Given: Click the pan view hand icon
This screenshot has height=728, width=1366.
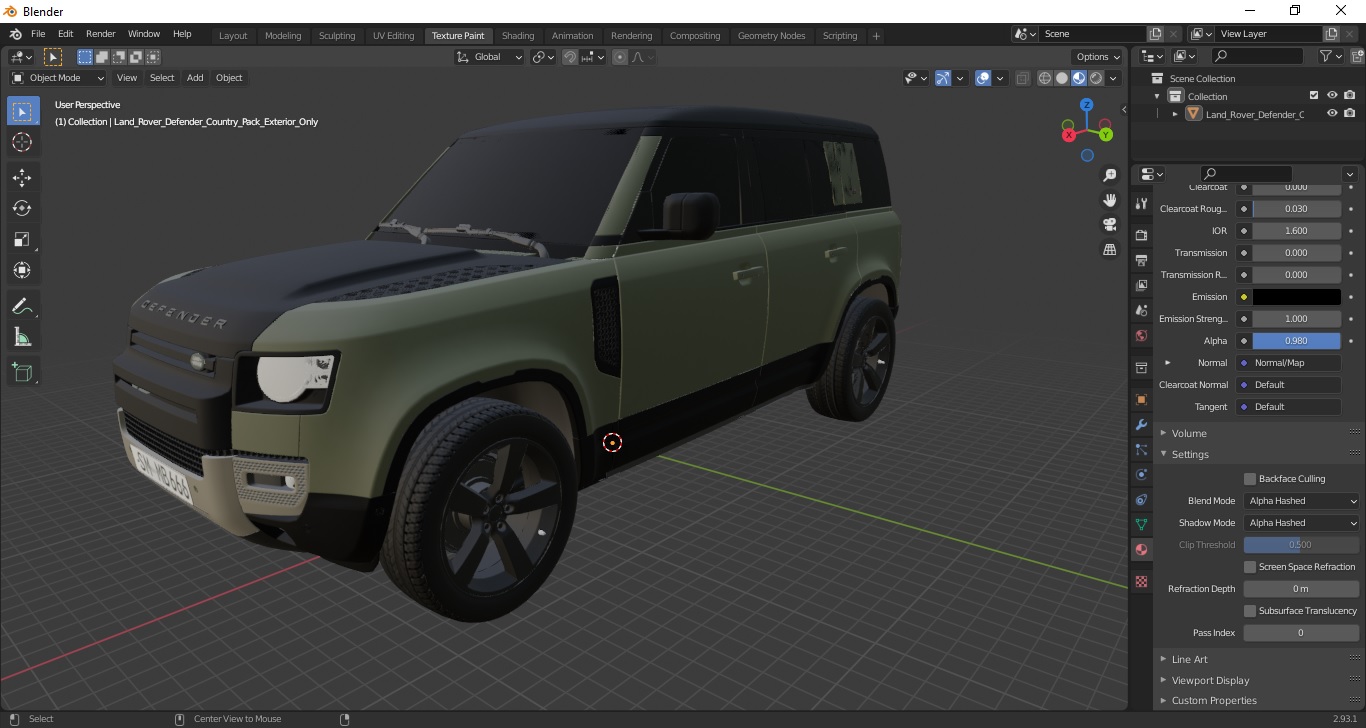Looking at the screenshot, I should pyautogui.click(x=1109, y=200).
